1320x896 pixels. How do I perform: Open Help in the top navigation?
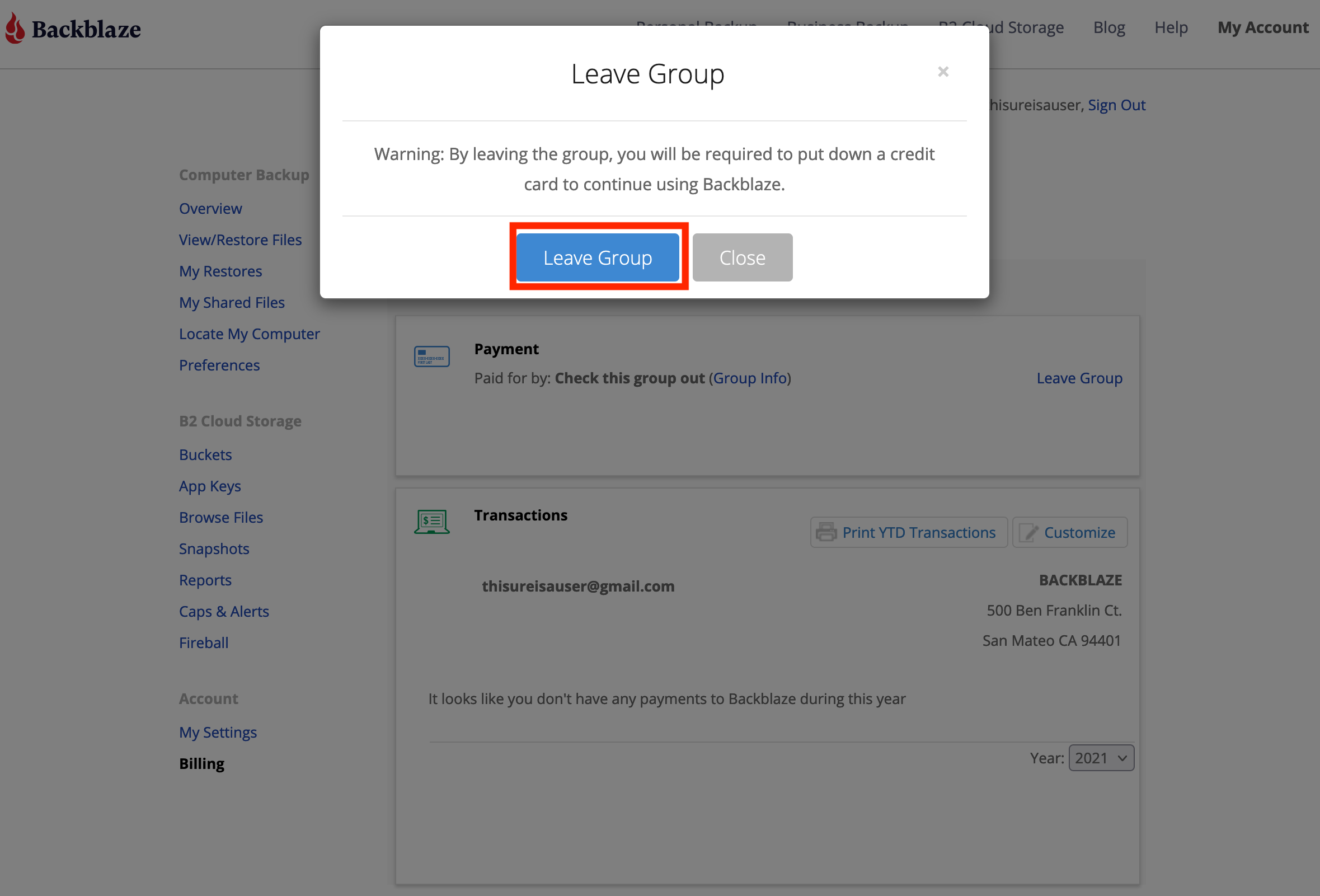(1171, 27)
